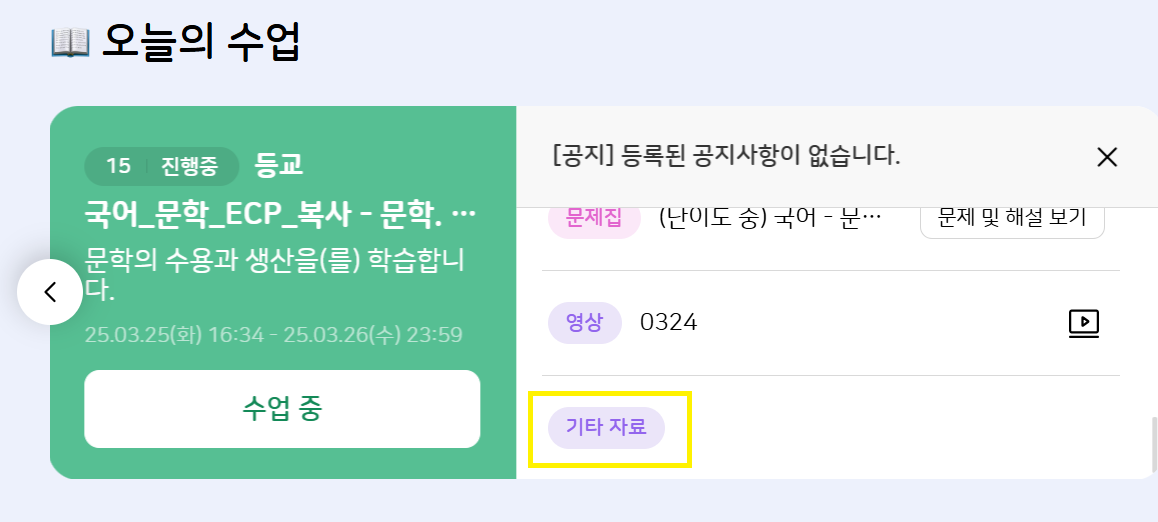Click the 문학의 수용과 생산 description text
Image resolution: width=1158 pixels, height=522 pixels.
pyautogui.click(x=280, y=274)
